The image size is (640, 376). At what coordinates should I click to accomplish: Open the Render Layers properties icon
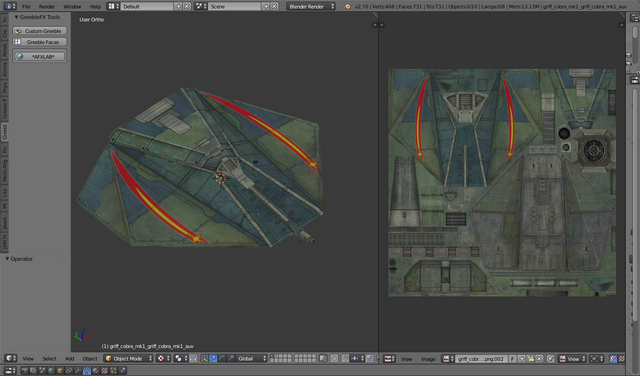click(x=33, y=370)
